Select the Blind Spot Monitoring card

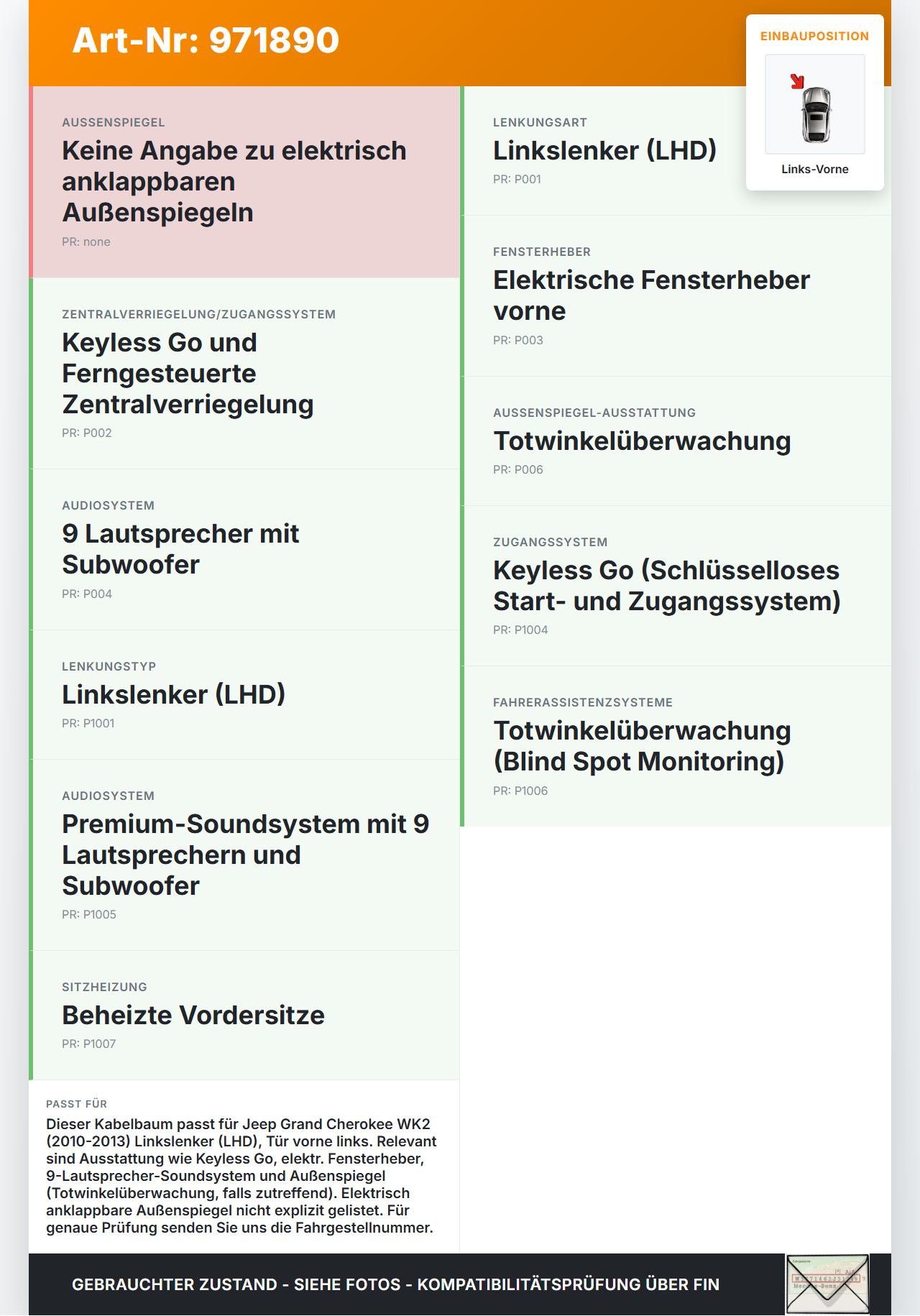[676, 746]
